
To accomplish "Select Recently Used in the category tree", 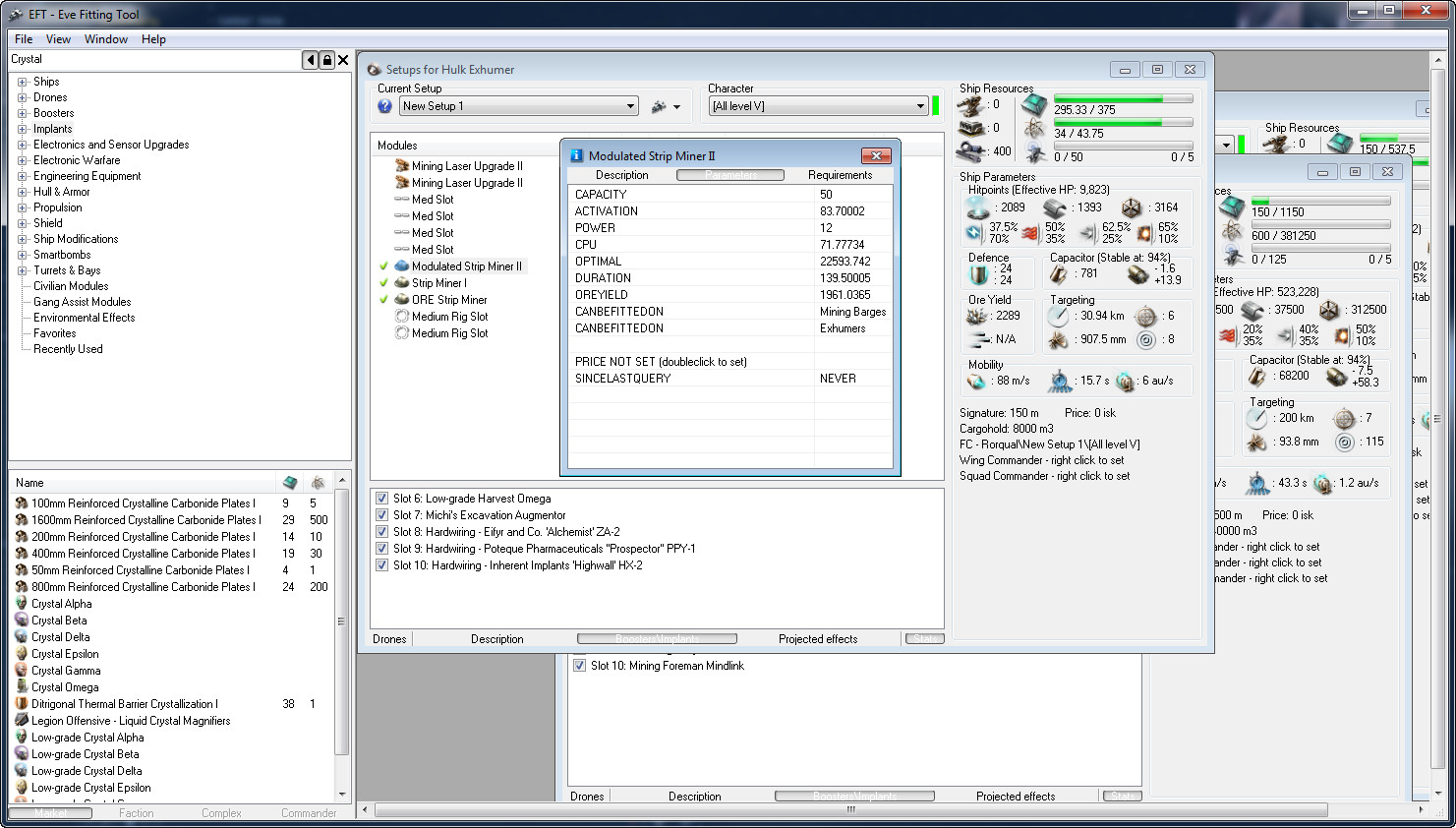I will [x=68, y=349].
